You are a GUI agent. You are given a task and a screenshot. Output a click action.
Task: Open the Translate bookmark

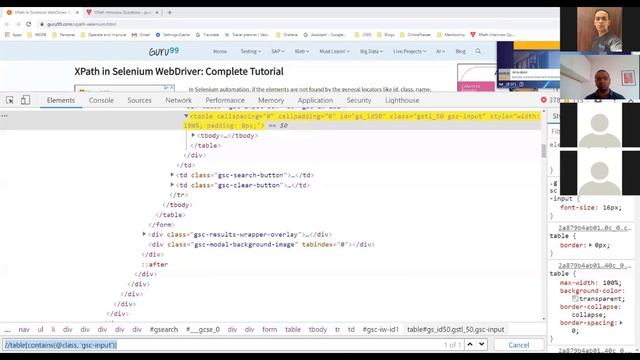tap(207, 35)
